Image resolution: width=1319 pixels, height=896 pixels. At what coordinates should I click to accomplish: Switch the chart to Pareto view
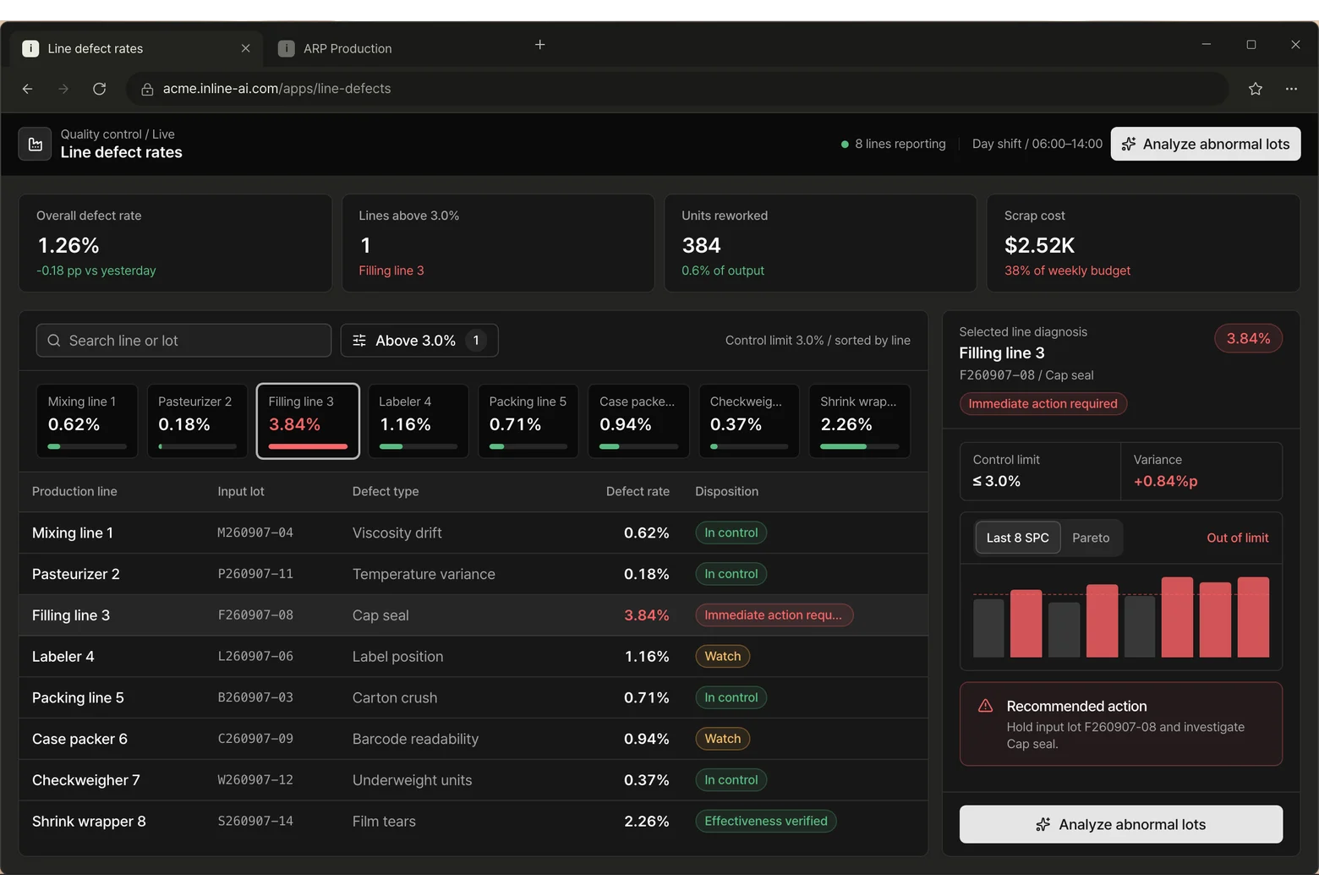pos(1091,538)
